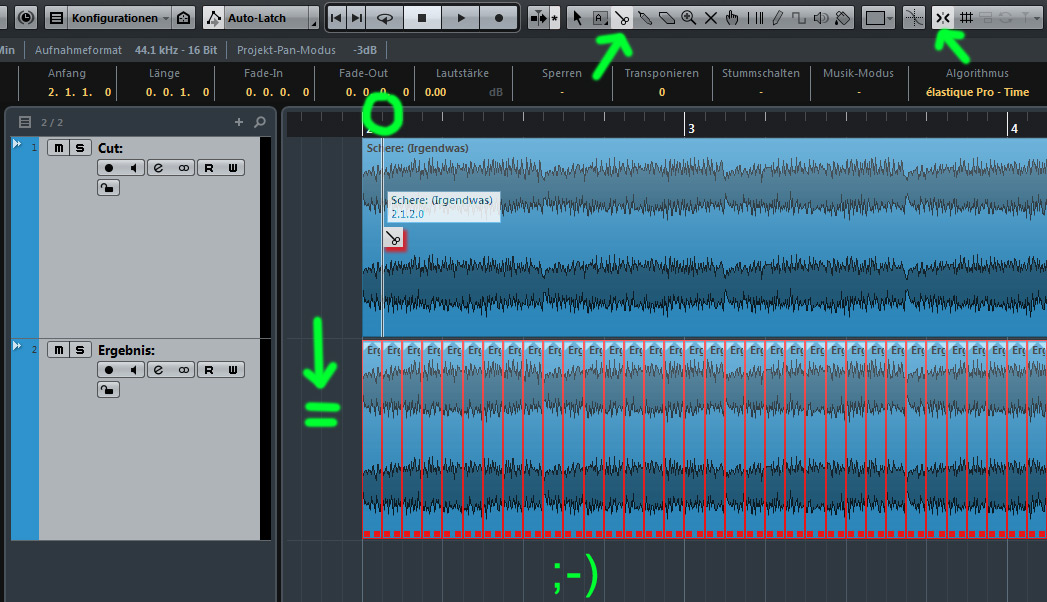Select the Line tool
The width and height of the screenshot is (1047, 602).
pyautogui.click(x=799, y=18)
